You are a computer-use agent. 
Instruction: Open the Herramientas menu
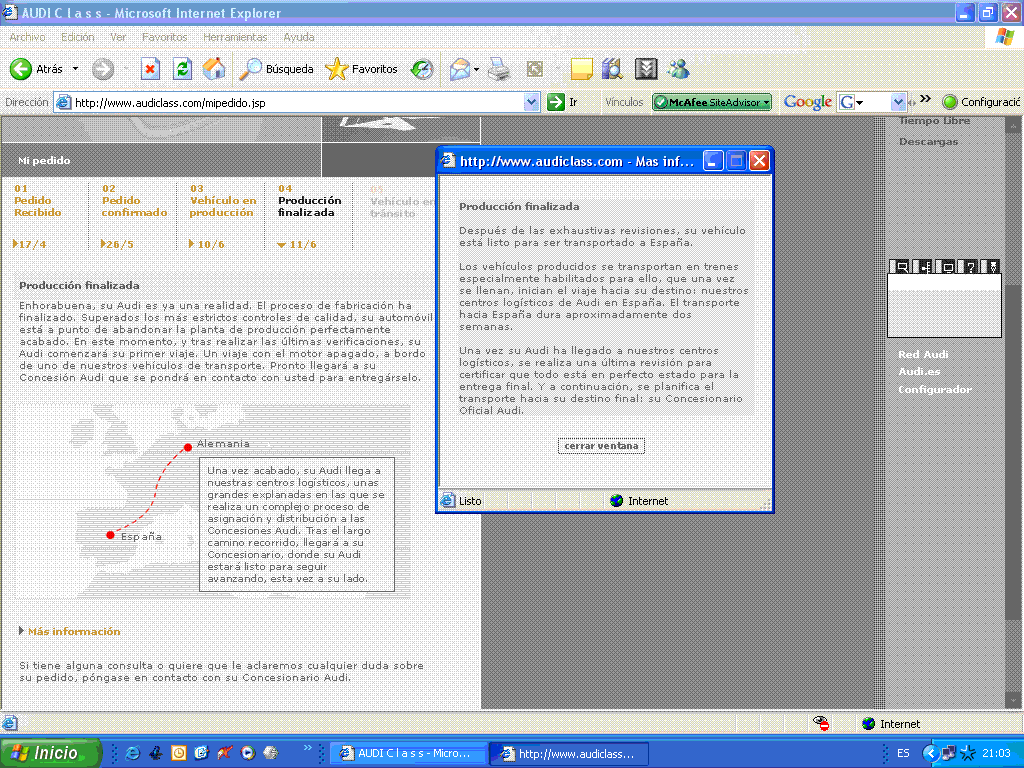pyautogui.click(x=235, y=37)
